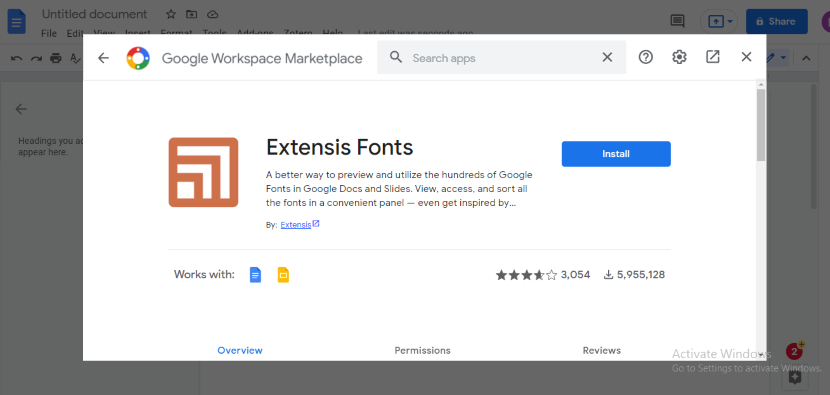
Task: Open the Share button in Docs
Action: click(x=777, y=22)
